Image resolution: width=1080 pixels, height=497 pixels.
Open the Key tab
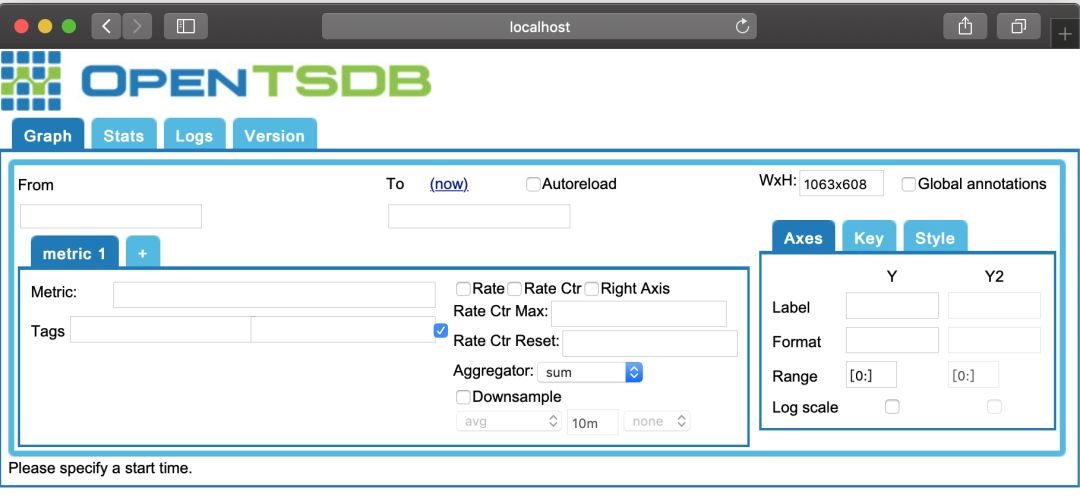point(869,237)
